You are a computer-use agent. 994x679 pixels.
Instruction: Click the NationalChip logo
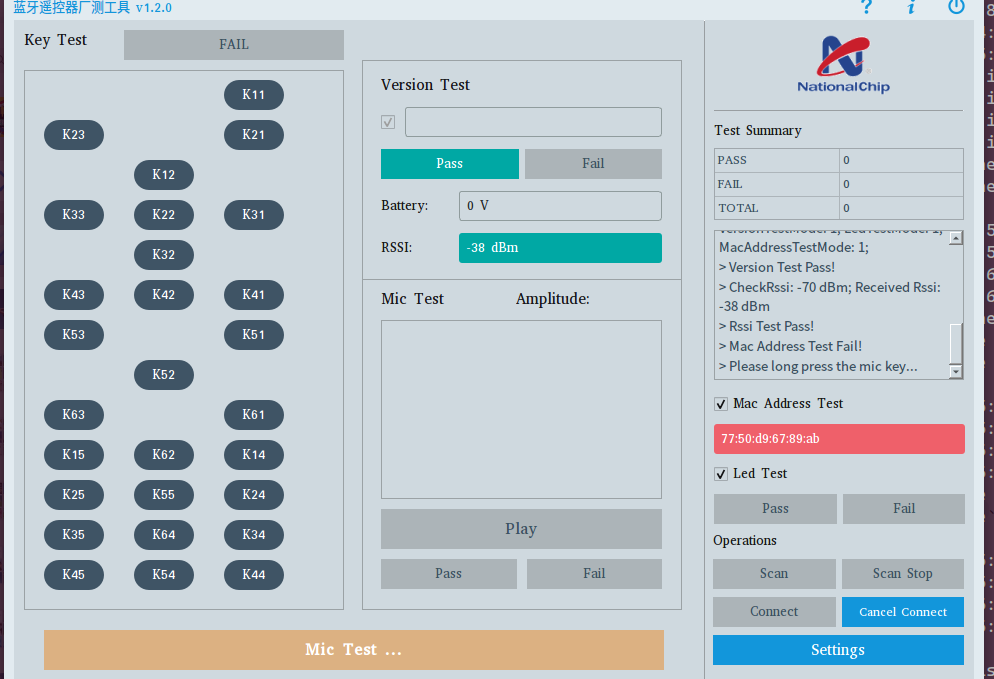pos(843,65)
